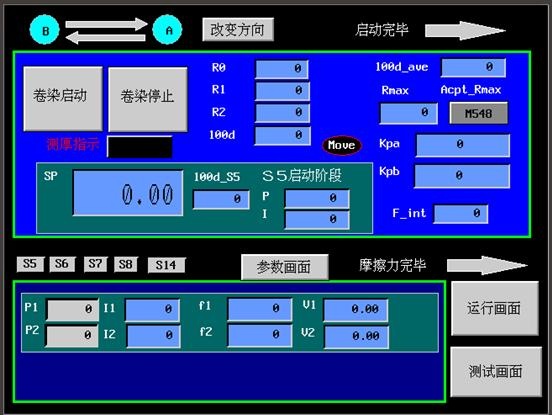This screenshot has width=552, height=415.
Task: Toggle the S5 stage button
Action: (30, 264)
